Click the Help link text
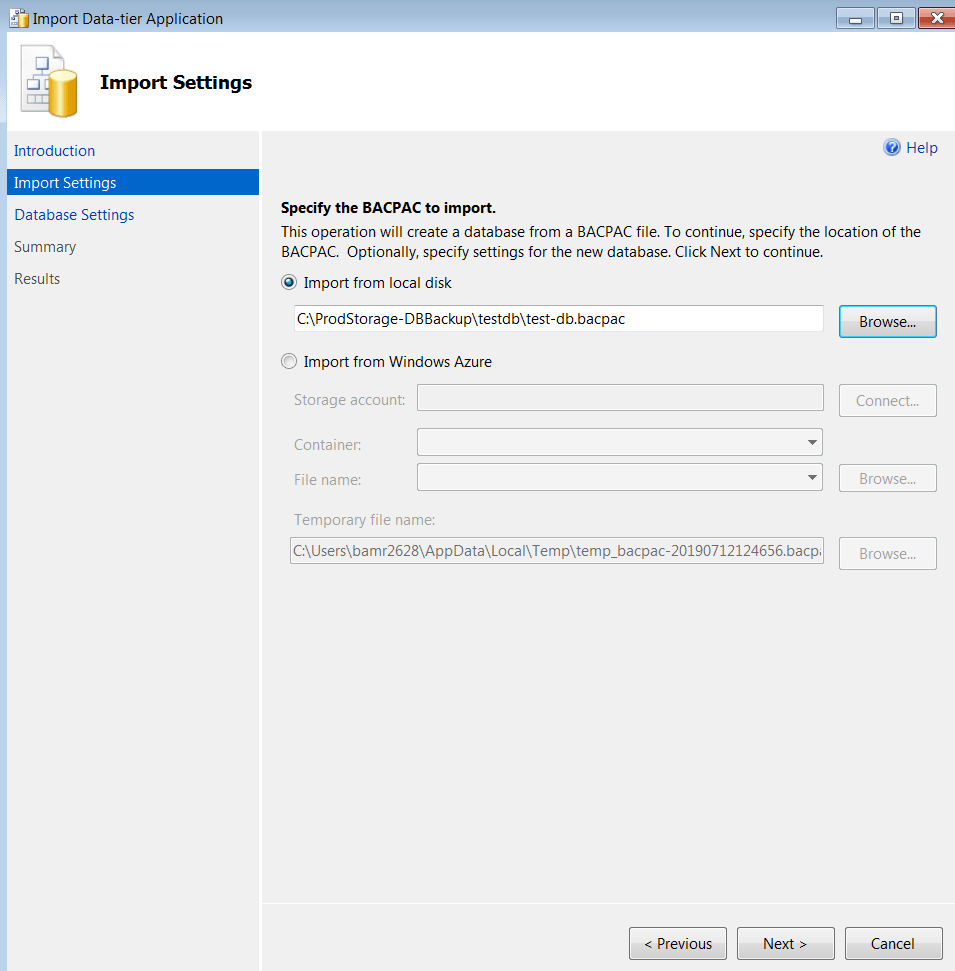 click(x=921, y=148)
